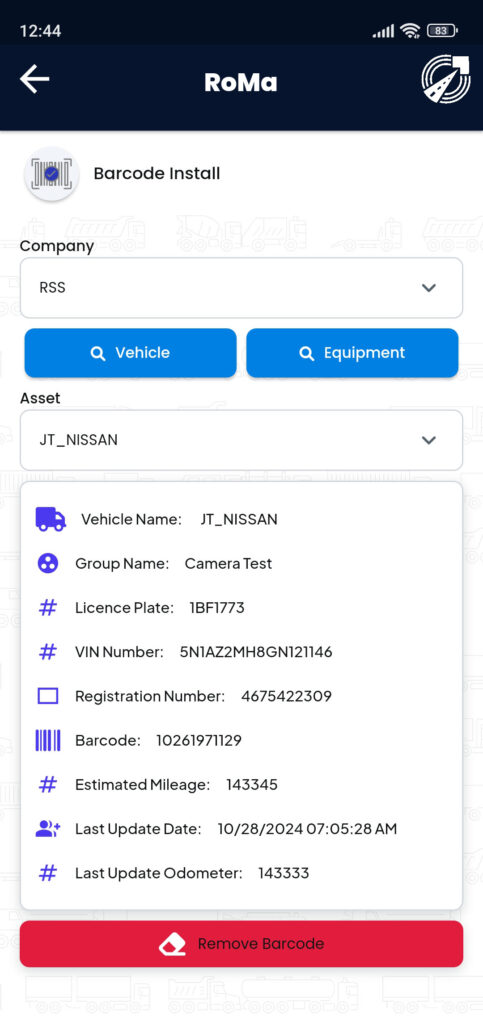
Task: Tap the barcode stripes icon
Action: [x=48, y=741]
